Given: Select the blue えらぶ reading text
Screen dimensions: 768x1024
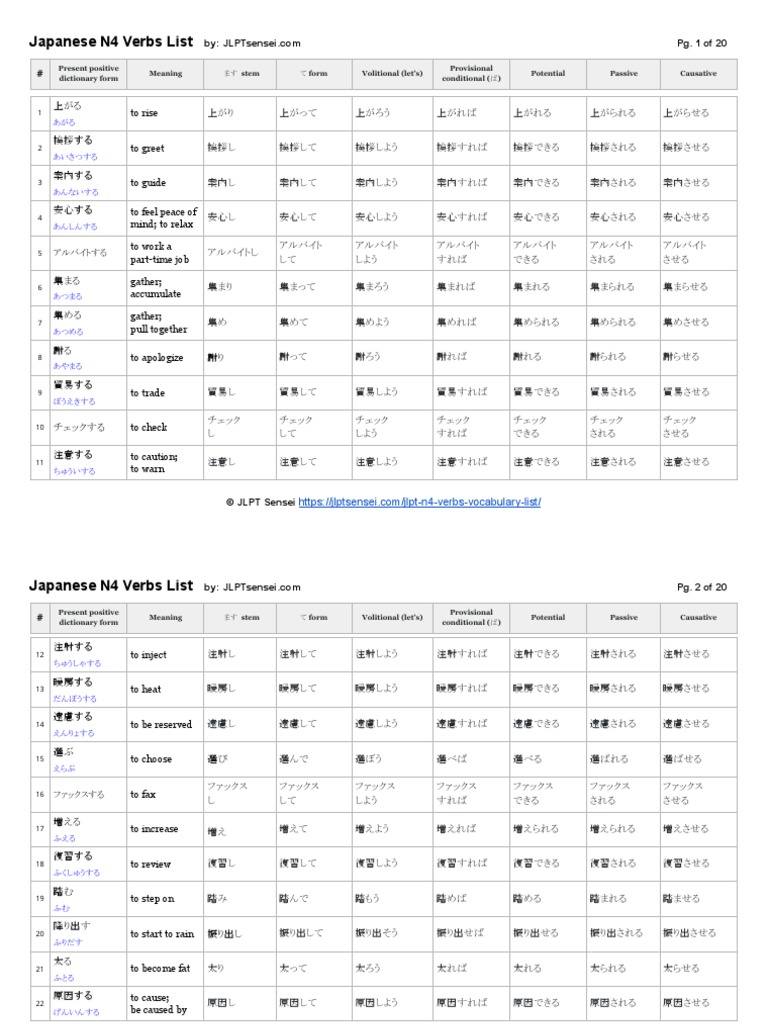Looking at the screenshot, I should point(64,768).
